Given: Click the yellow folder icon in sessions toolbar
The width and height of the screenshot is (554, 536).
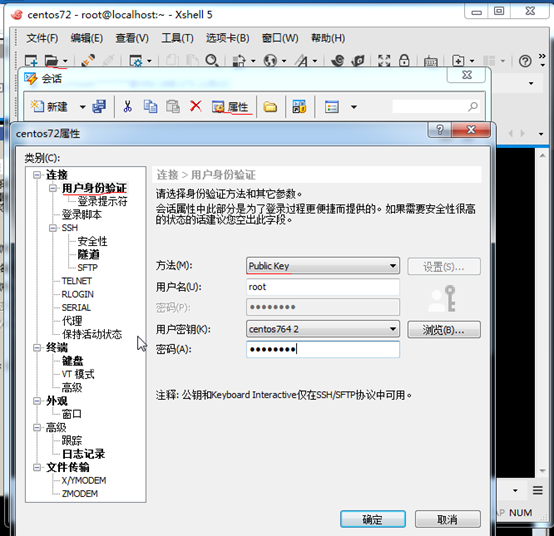Looking at the screenshot, I should 270,107.
